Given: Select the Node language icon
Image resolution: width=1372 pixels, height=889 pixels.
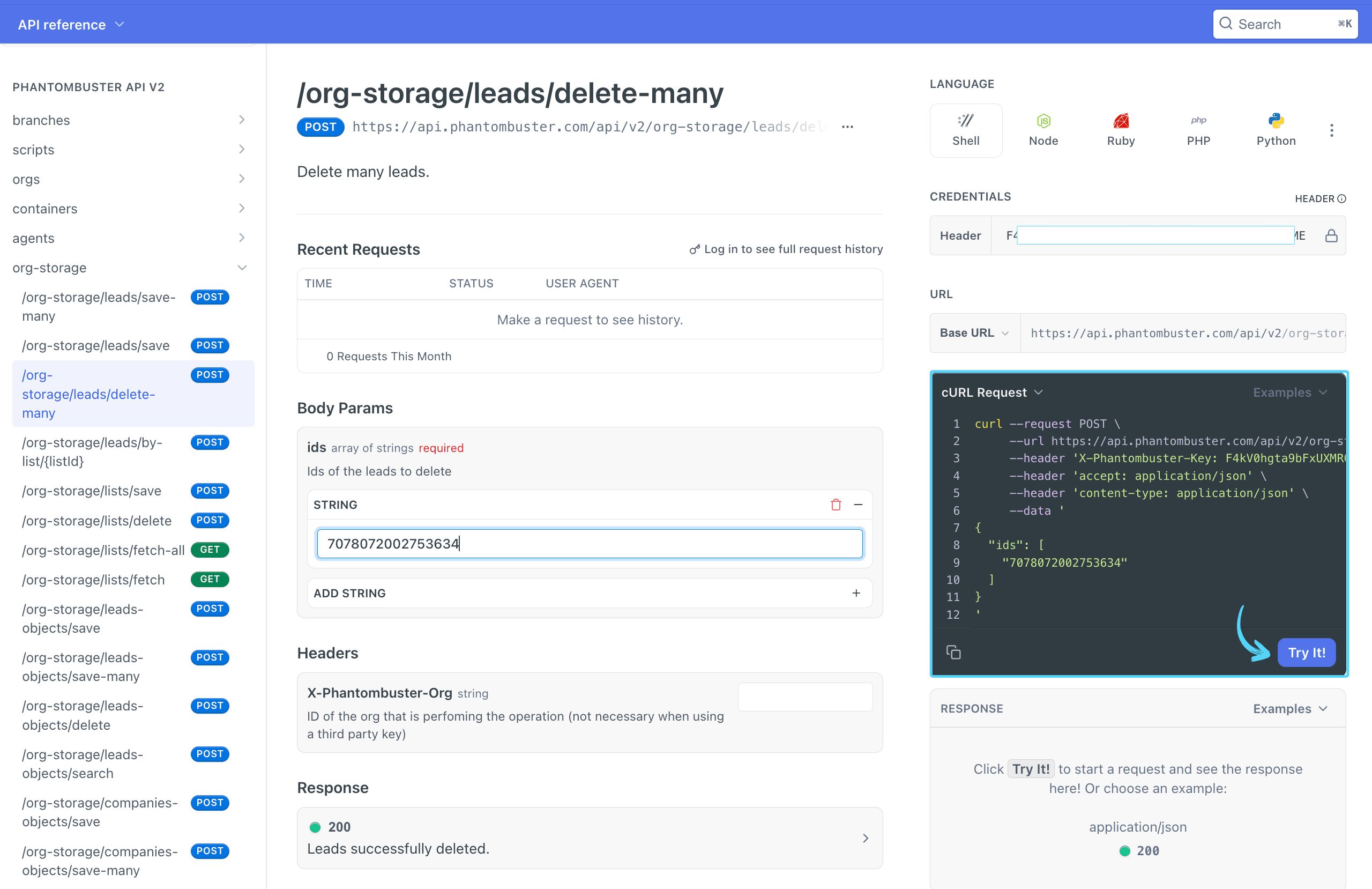Looking at the screenshot, I should (x=1043, y=130).
